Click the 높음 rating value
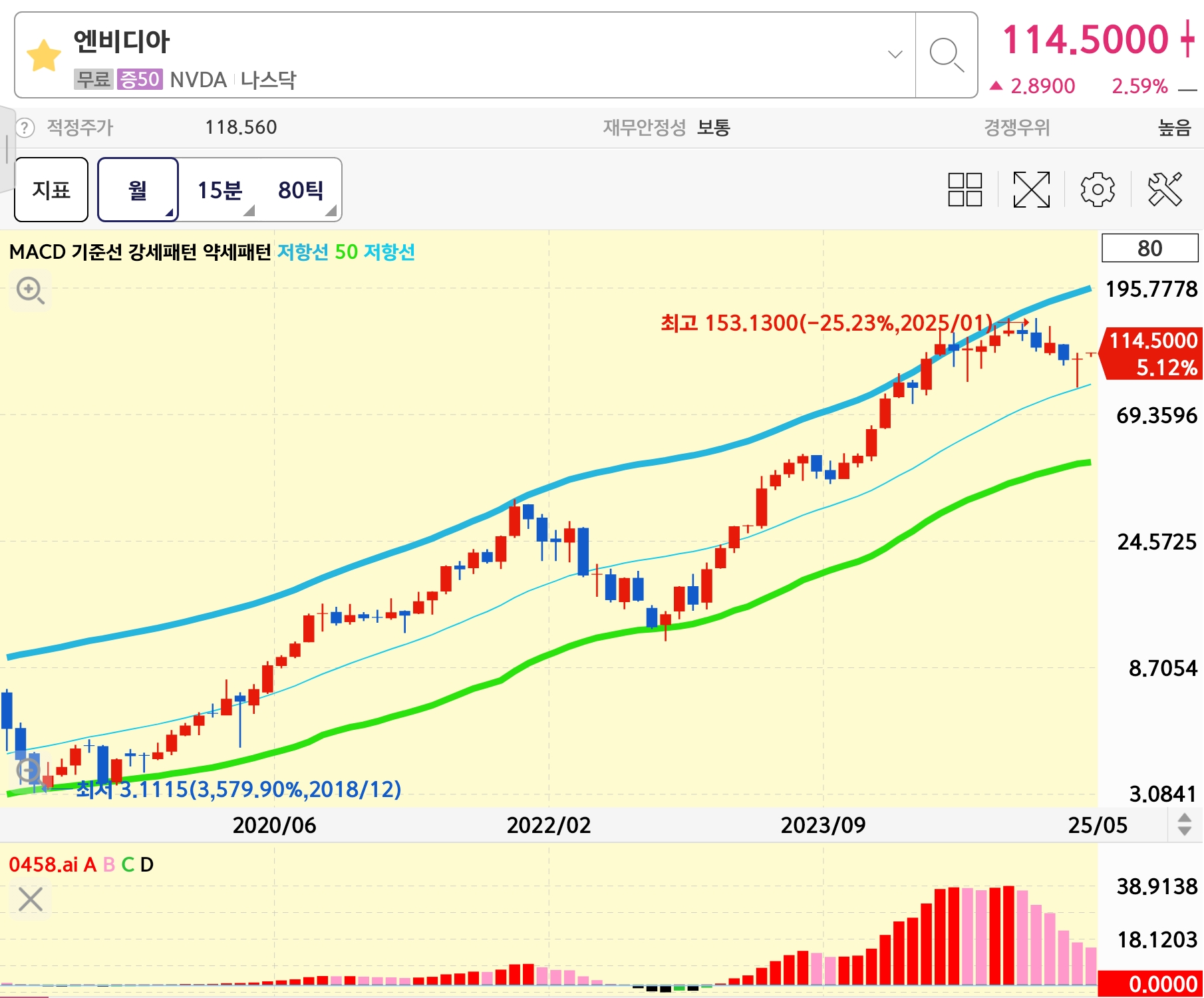The height and width of the screenshot is (998, 1204). [x=1174, y=127]
